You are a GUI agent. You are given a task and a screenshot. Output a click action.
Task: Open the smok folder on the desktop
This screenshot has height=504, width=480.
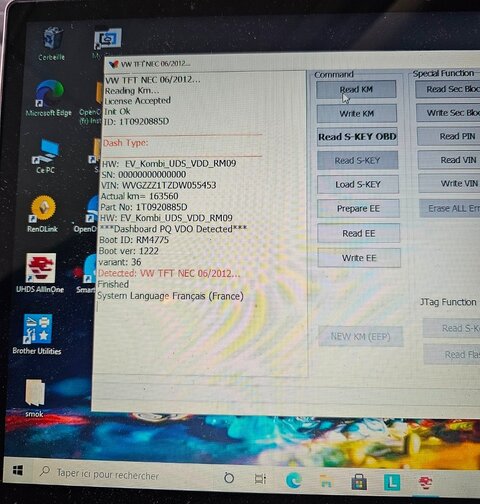[35, 398]
